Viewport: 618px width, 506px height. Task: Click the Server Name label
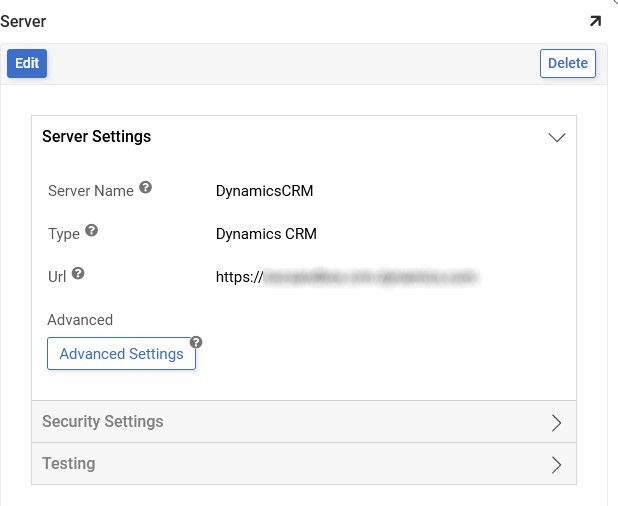click(91, 191)
